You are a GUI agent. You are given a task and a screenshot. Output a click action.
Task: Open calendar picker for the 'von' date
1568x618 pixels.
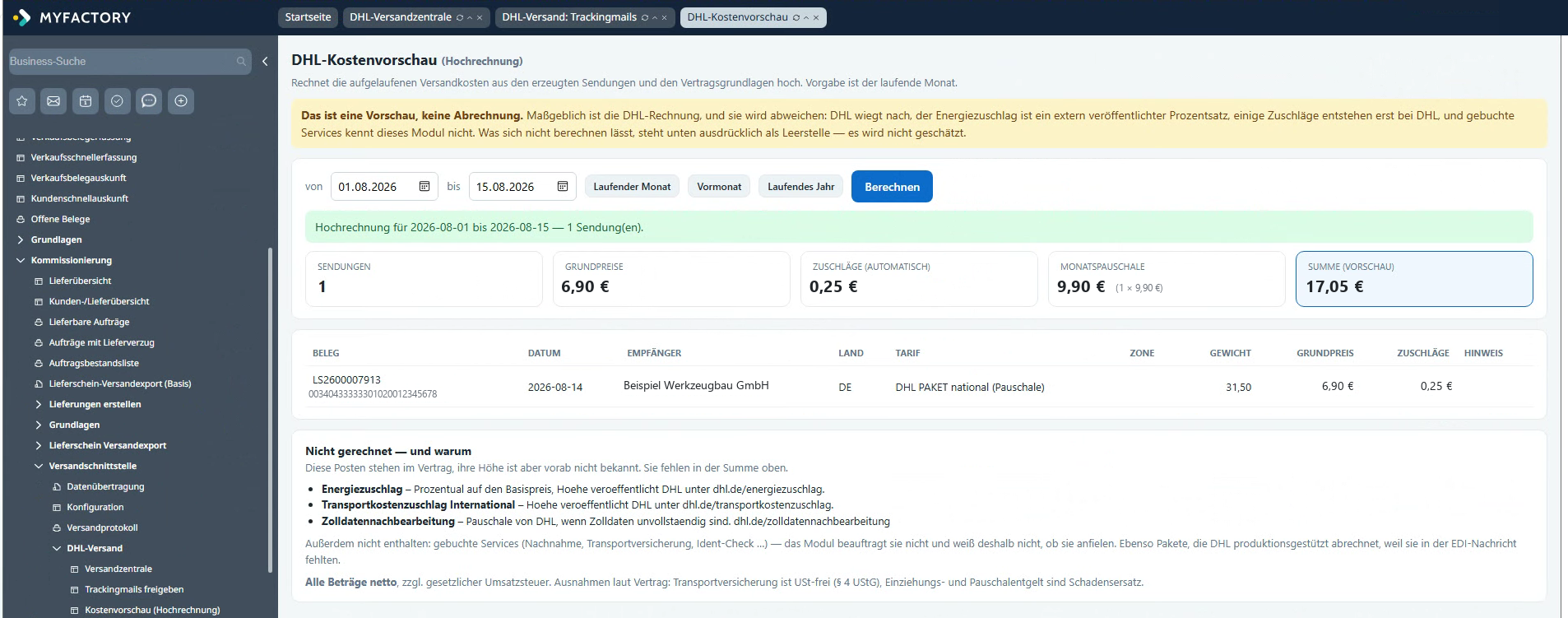pyautogui.click(x=424, y=187)
